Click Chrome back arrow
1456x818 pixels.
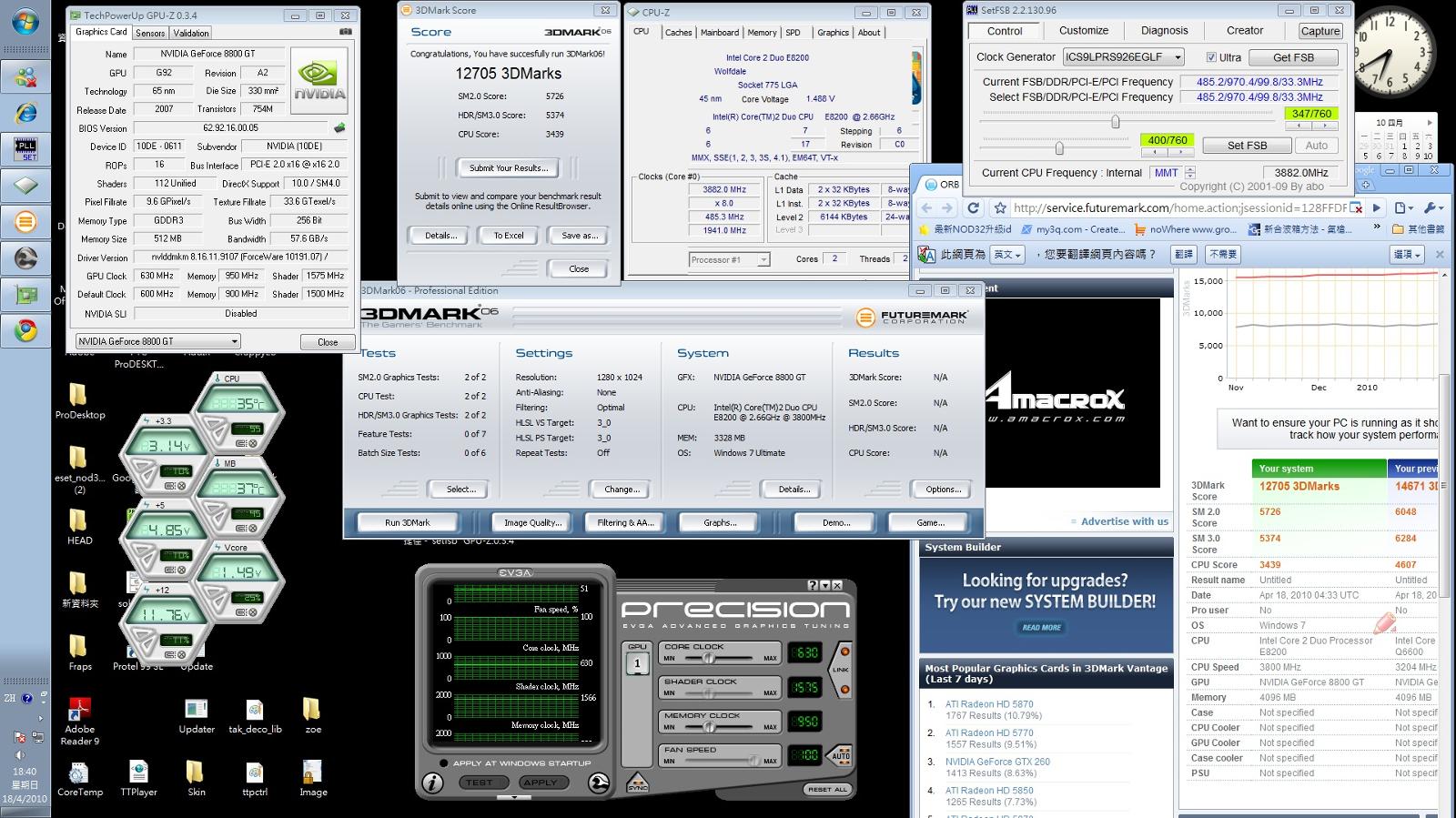click(926, 207)
